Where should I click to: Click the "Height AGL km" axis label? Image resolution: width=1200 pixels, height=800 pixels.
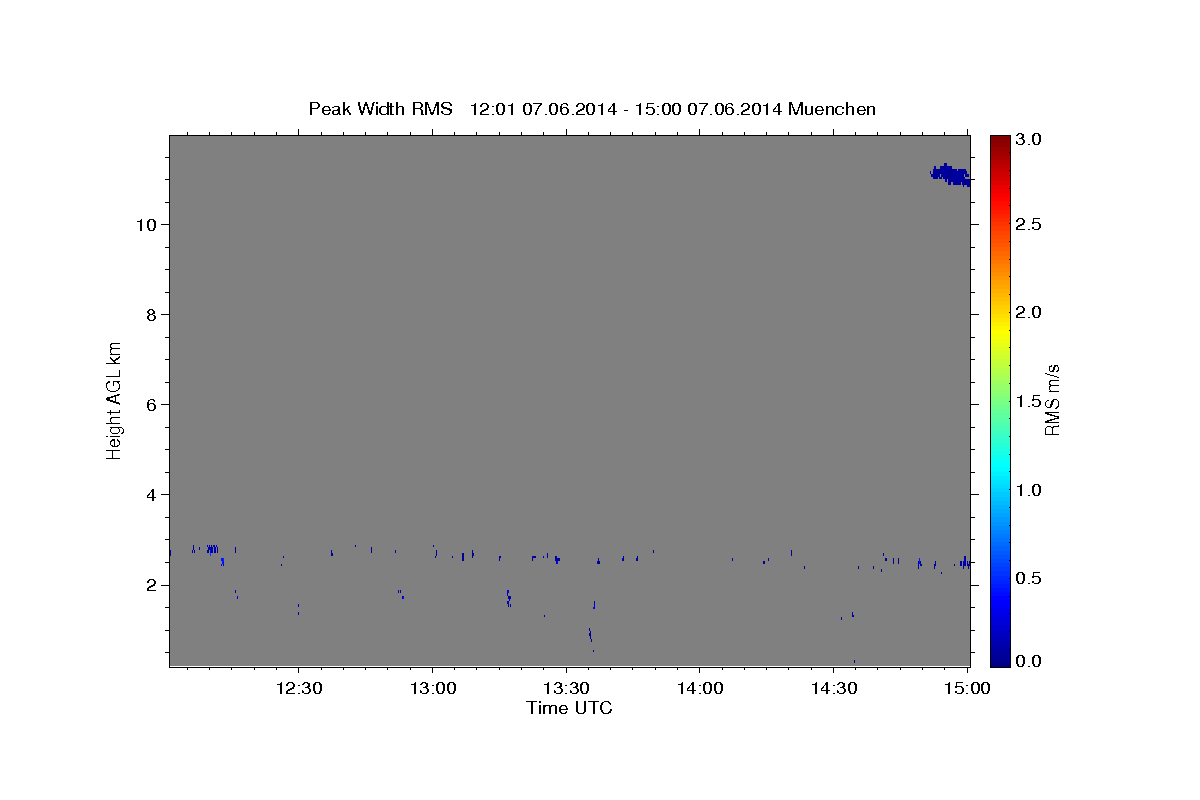click(114, 399)
